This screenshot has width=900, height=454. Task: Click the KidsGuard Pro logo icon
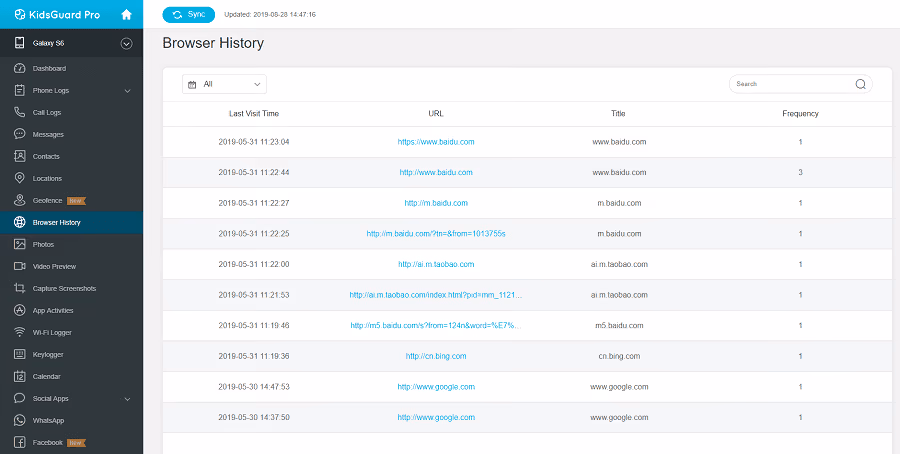click(20, 14)
